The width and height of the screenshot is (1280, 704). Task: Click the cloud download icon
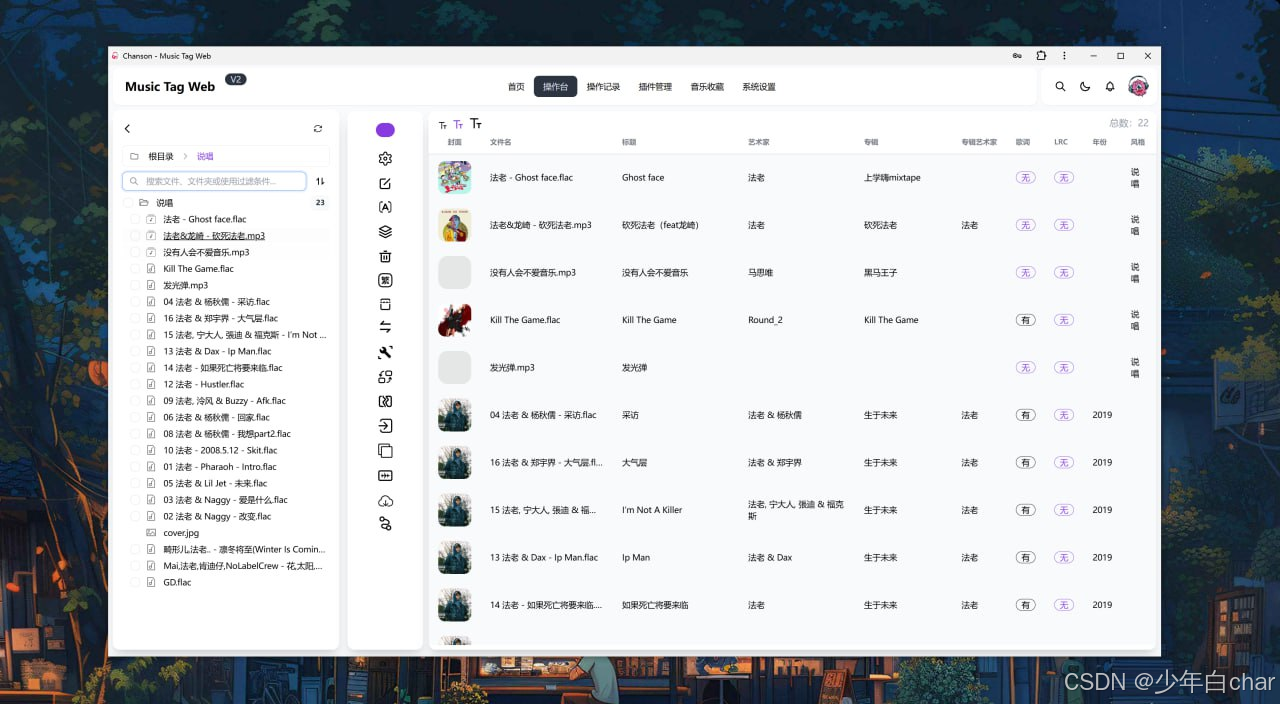pos(385,500)
